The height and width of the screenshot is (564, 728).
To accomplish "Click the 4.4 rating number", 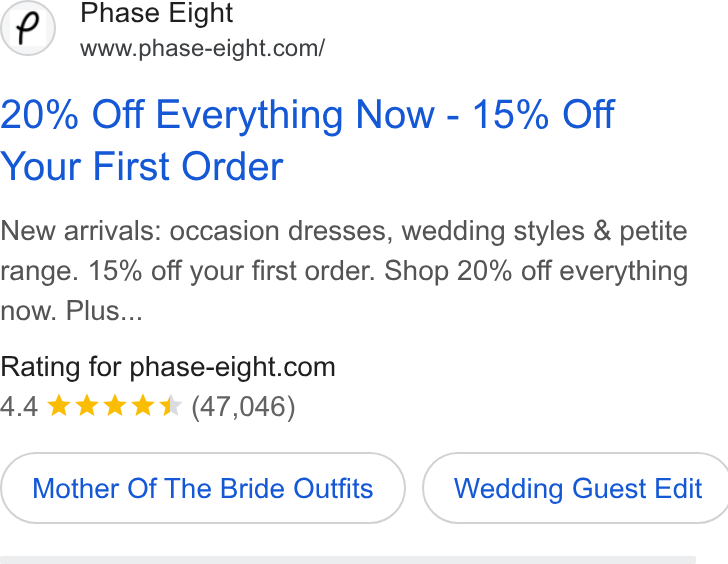I will (19, 407).
